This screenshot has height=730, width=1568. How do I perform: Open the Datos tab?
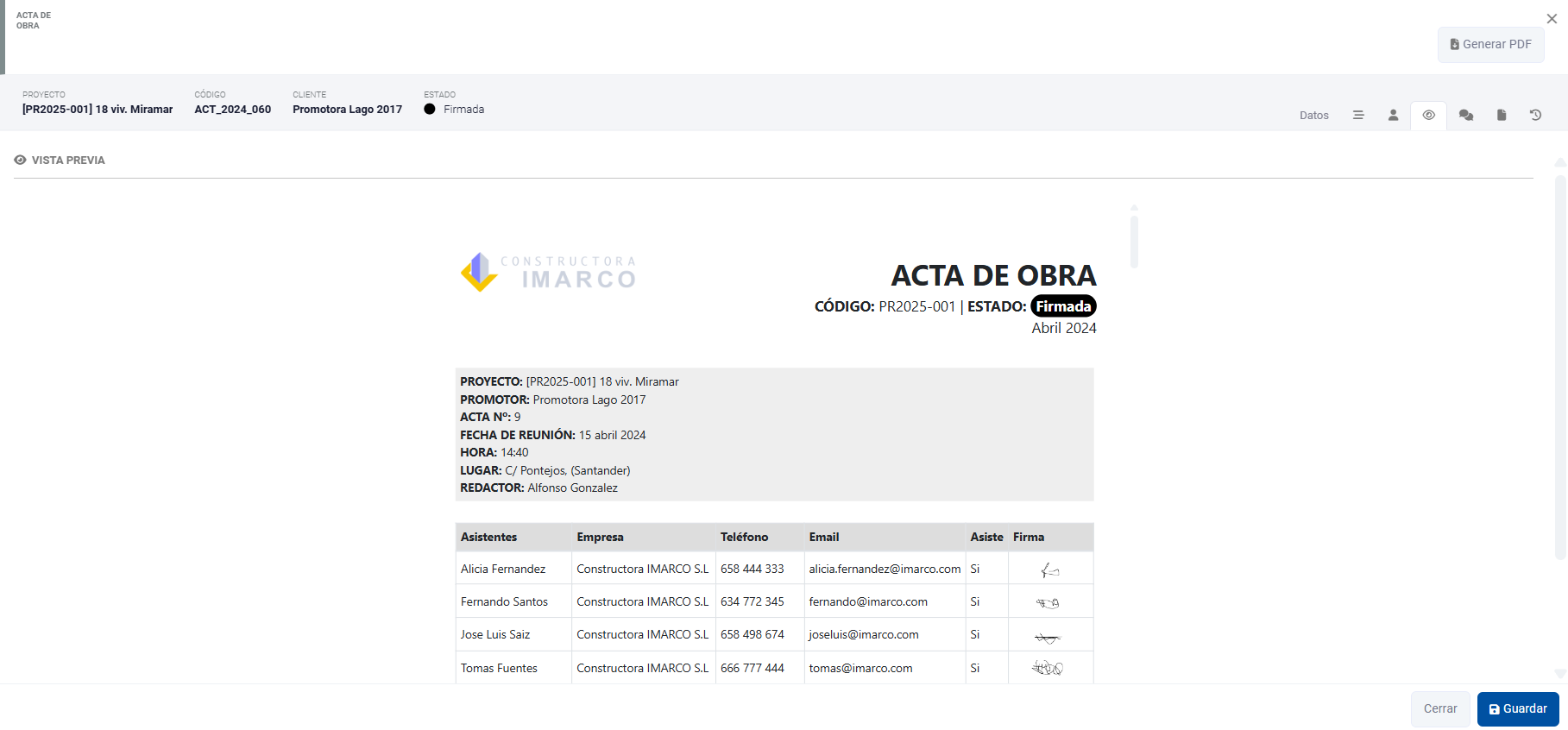(1313, 116)
